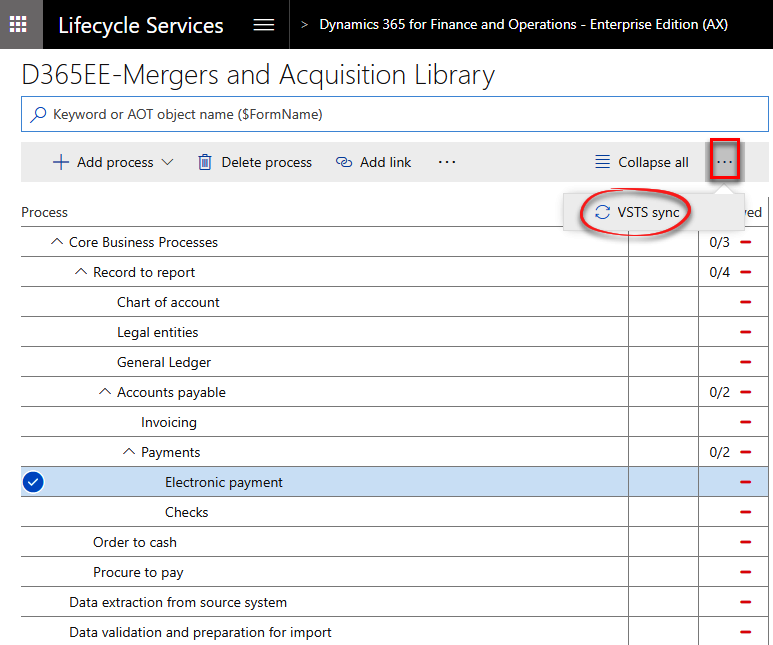The width and height of the screenshot is (773, 645).
Task: Click the Add process plus icon
Action: tap(61, 162)
